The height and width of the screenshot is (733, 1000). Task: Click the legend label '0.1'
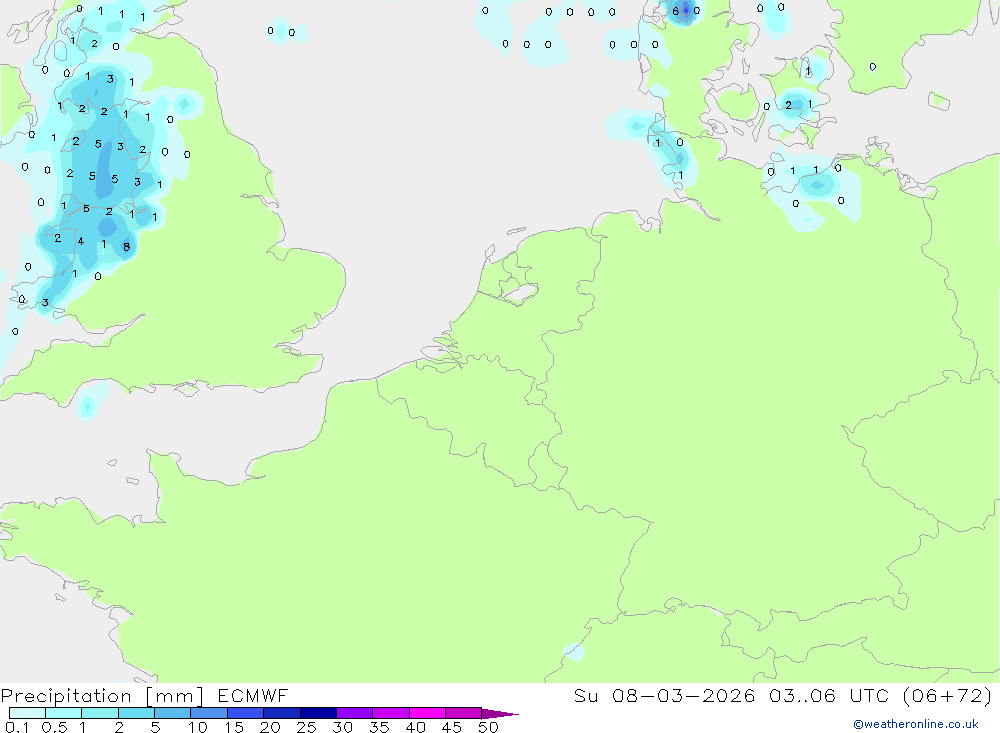pos(17,727)
